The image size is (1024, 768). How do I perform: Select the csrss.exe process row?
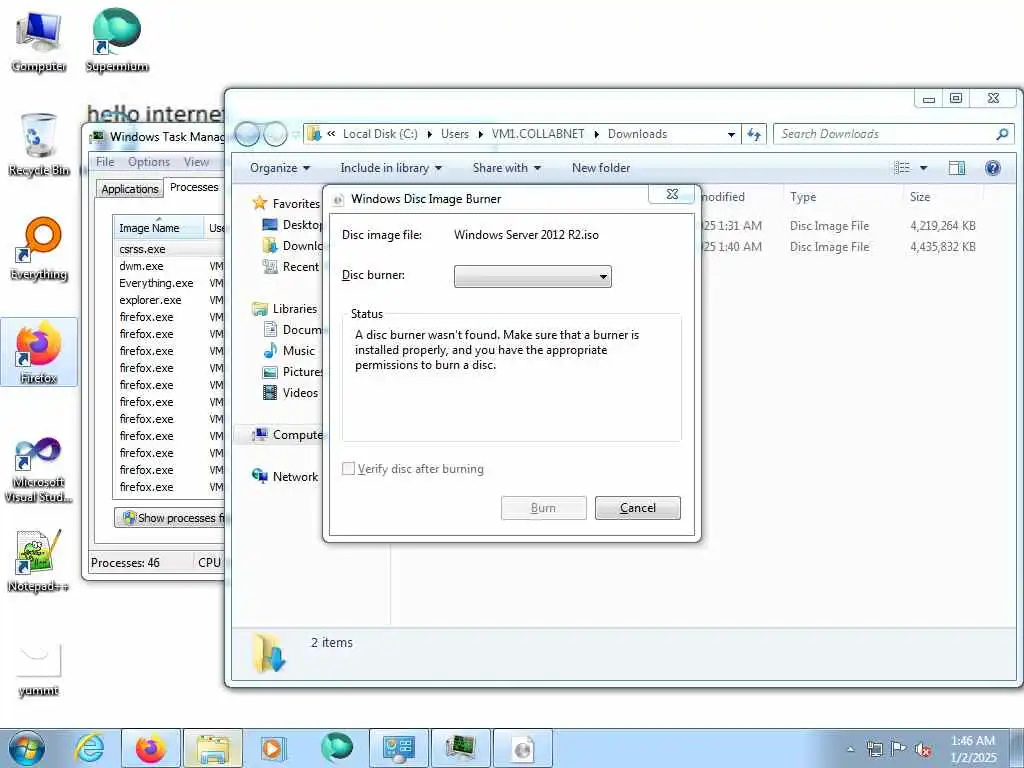170,249
